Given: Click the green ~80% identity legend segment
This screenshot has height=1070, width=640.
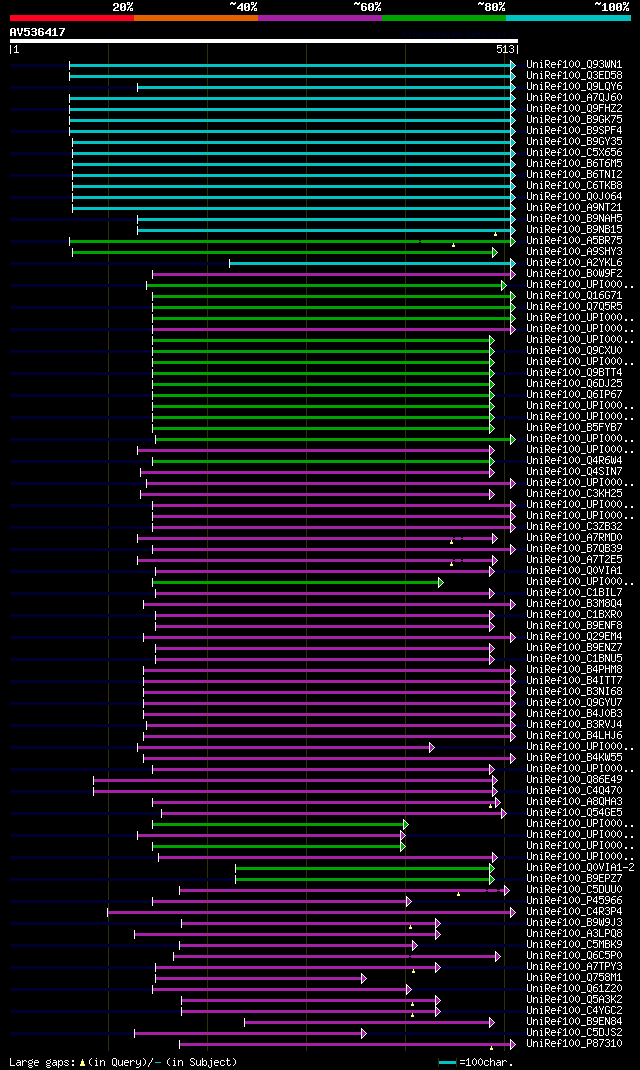Looking at the screenshot, I should [444, 18].
